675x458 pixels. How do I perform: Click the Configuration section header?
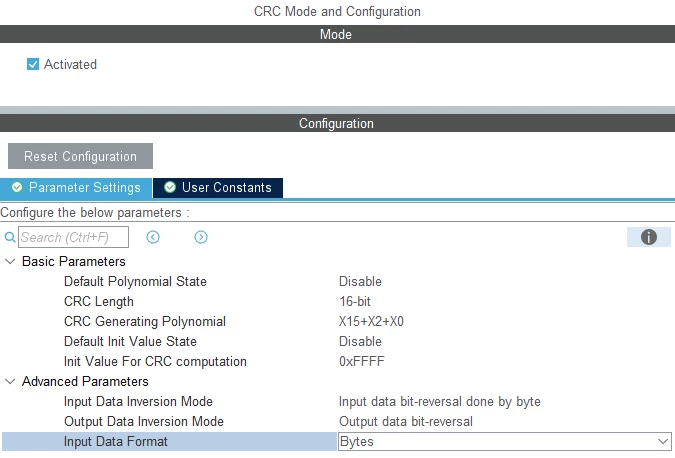[x=338, y=123]
